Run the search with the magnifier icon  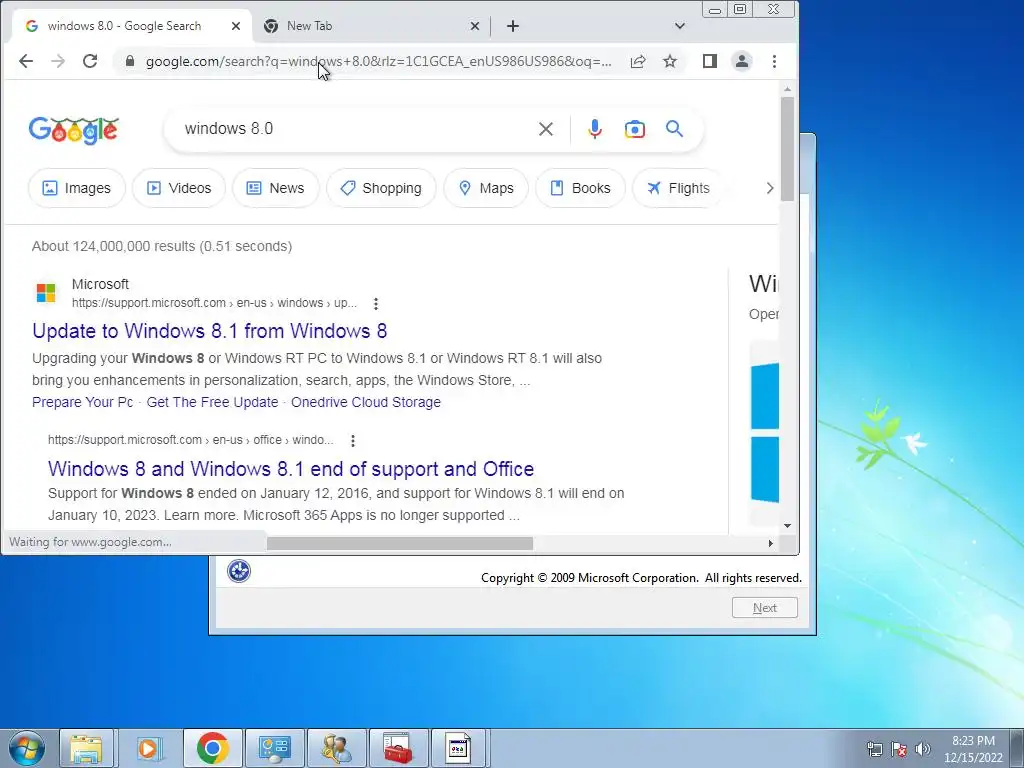(x=675, y=129)
